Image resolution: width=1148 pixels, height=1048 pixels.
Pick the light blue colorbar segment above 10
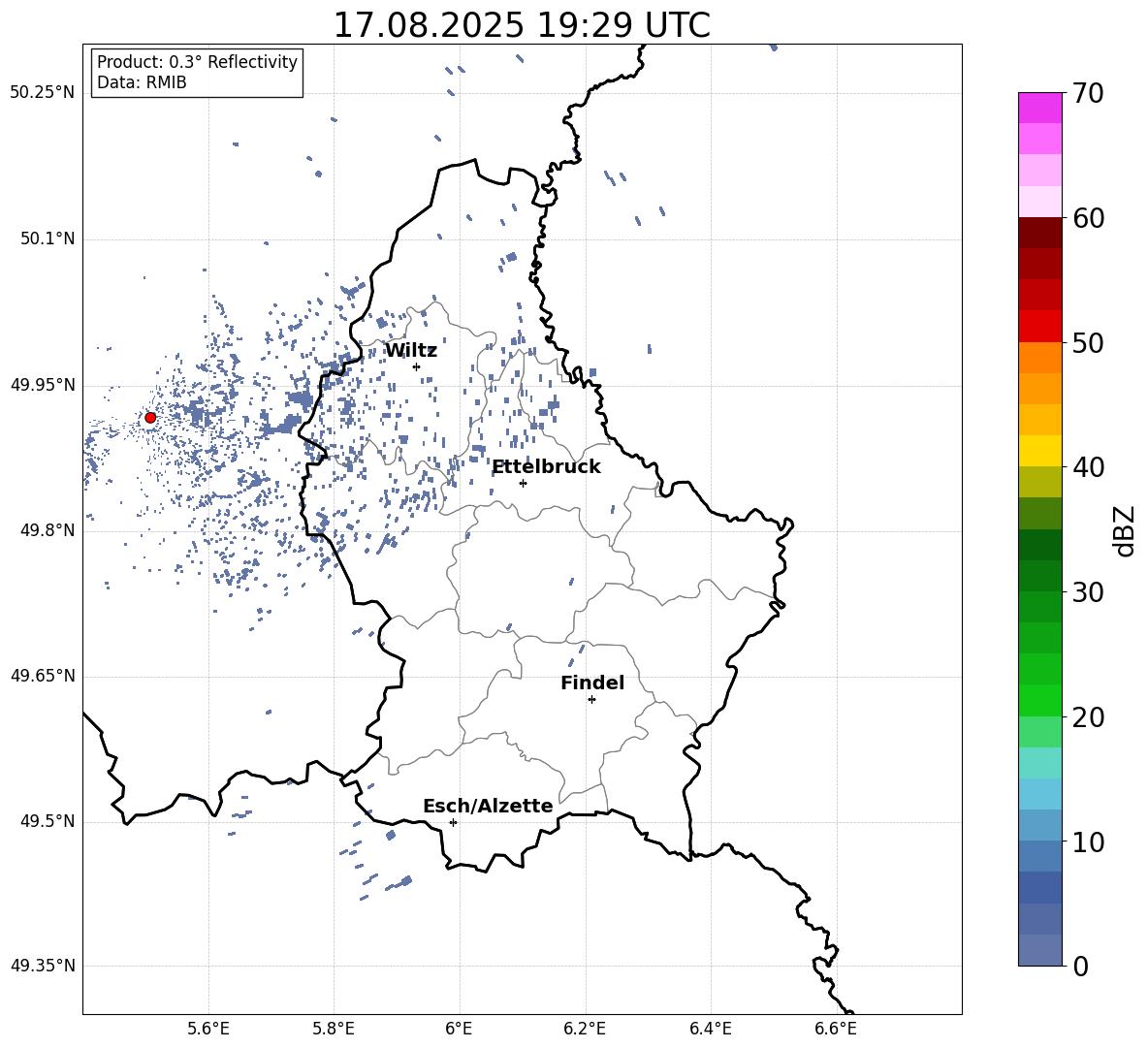pos(1039,794)
